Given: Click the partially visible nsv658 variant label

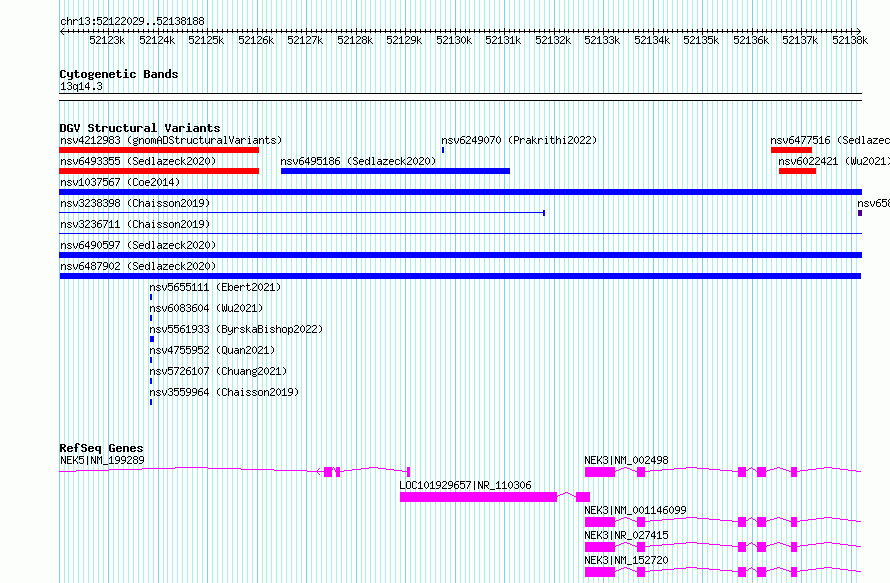Looking at the screenshot, I should point(874,203).
